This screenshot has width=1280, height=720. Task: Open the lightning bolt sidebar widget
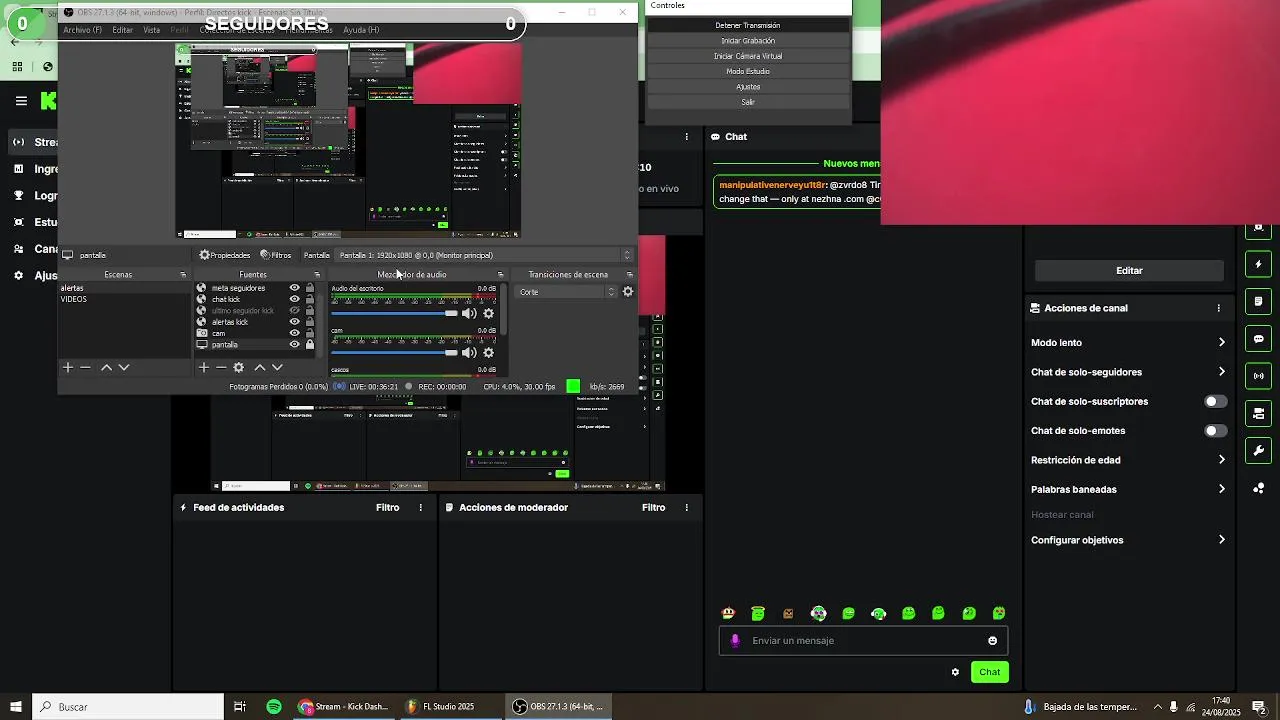click(1259, 265)
